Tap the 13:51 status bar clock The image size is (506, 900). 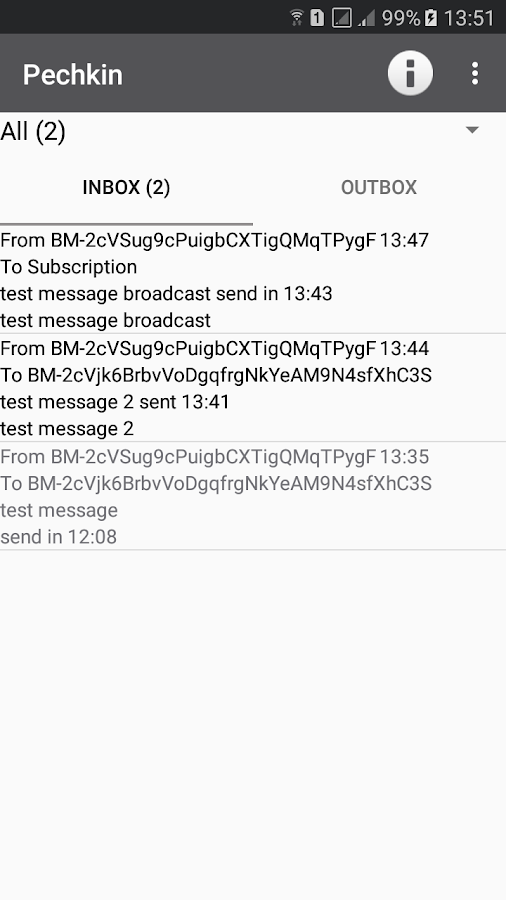(x=469, y=18)
